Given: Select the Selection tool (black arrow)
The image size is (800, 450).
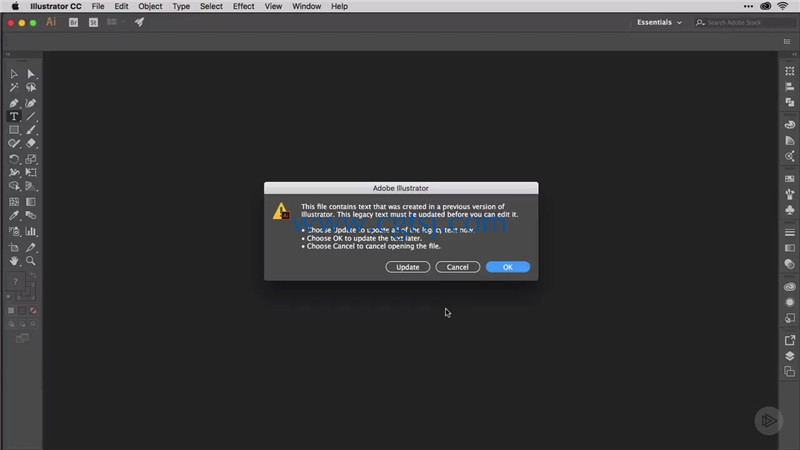Looking at the screenshot, I should [x=14, y=74].
